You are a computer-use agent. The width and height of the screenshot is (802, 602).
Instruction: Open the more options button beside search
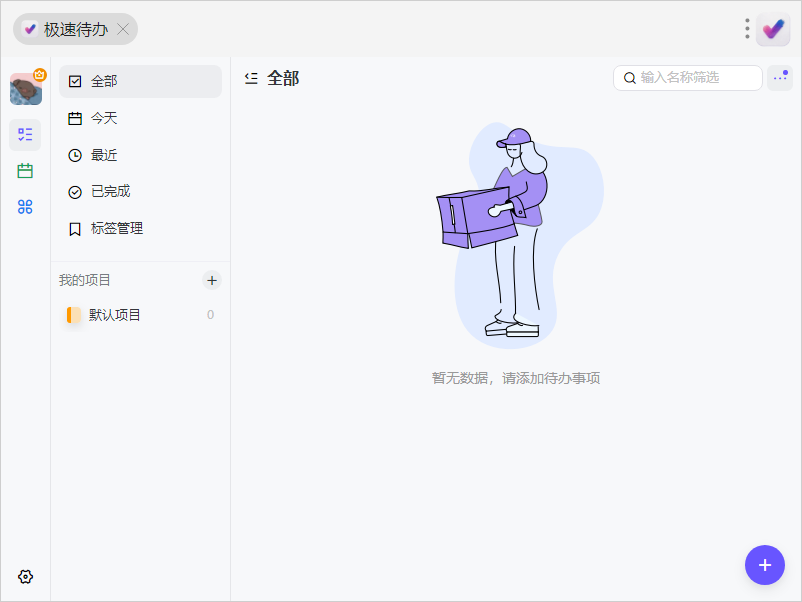pos(779,78)
